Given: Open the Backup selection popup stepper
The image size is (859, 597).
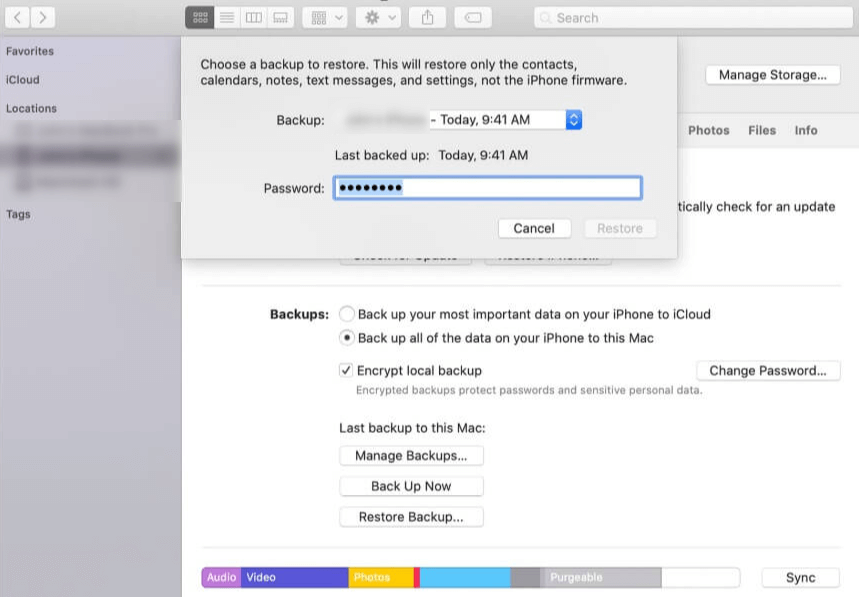Looking at the screenshot, I should point(574,119).
